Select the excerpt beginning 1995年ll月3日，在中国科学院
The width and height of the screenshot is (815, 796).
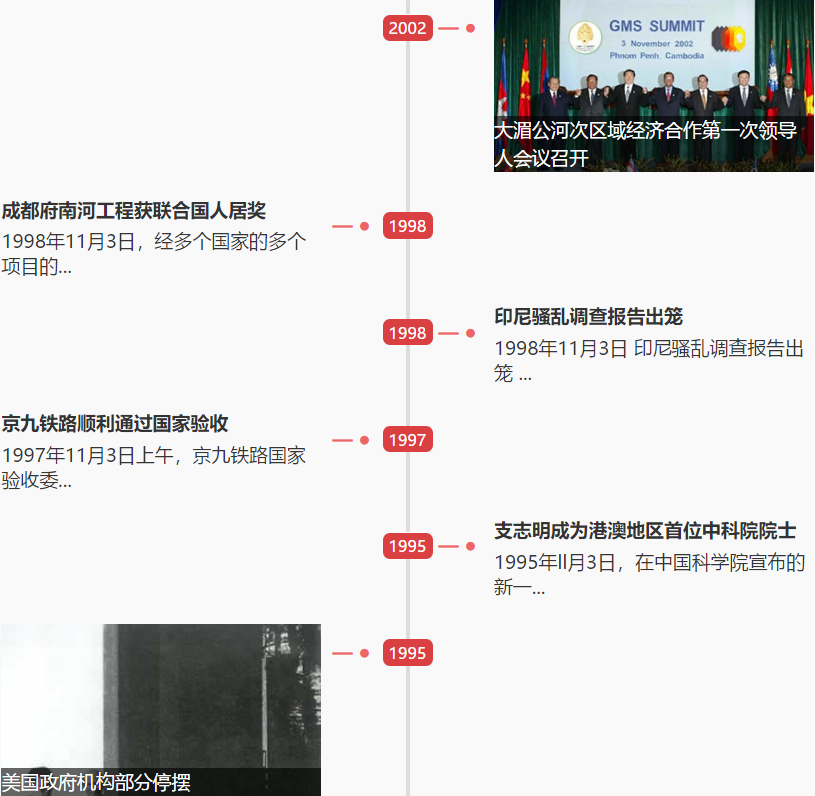649,575
